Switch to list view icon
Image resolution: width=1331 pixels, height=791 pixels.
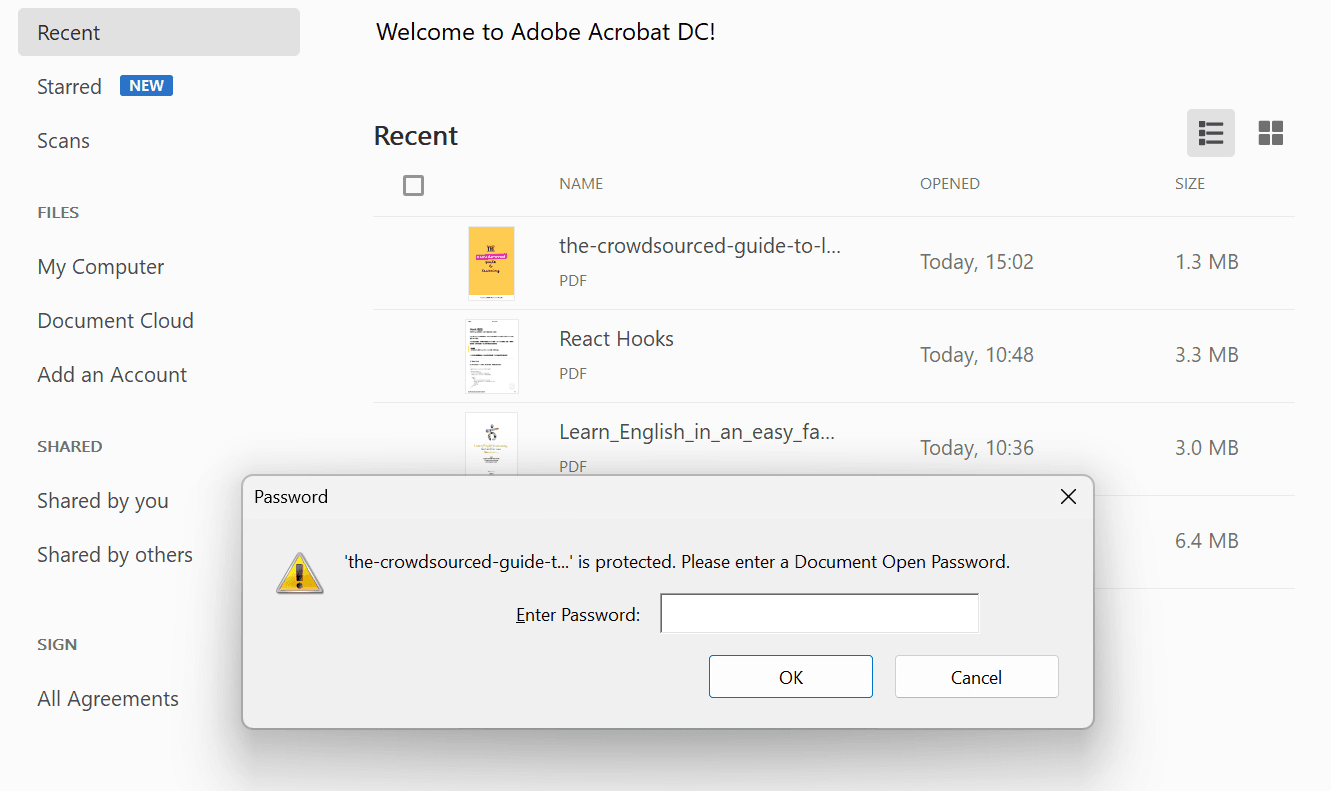point(1211,133)
